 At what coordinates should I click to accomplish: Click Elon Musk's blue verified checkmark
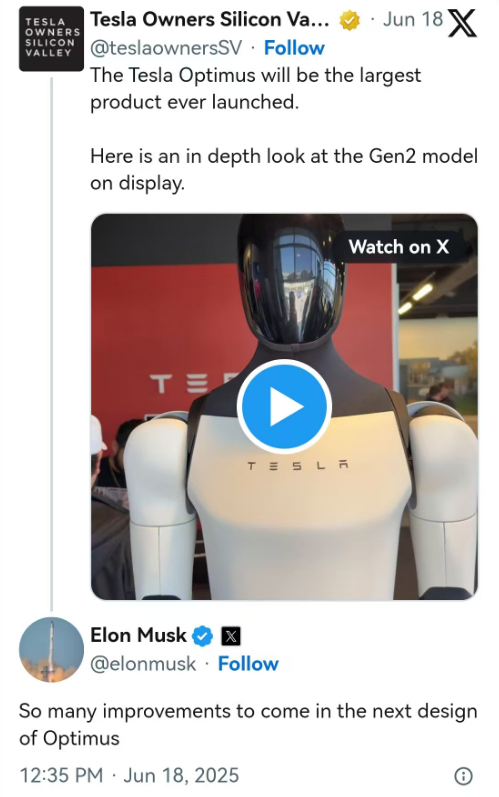pyautogui.click(x=202, y=635)
